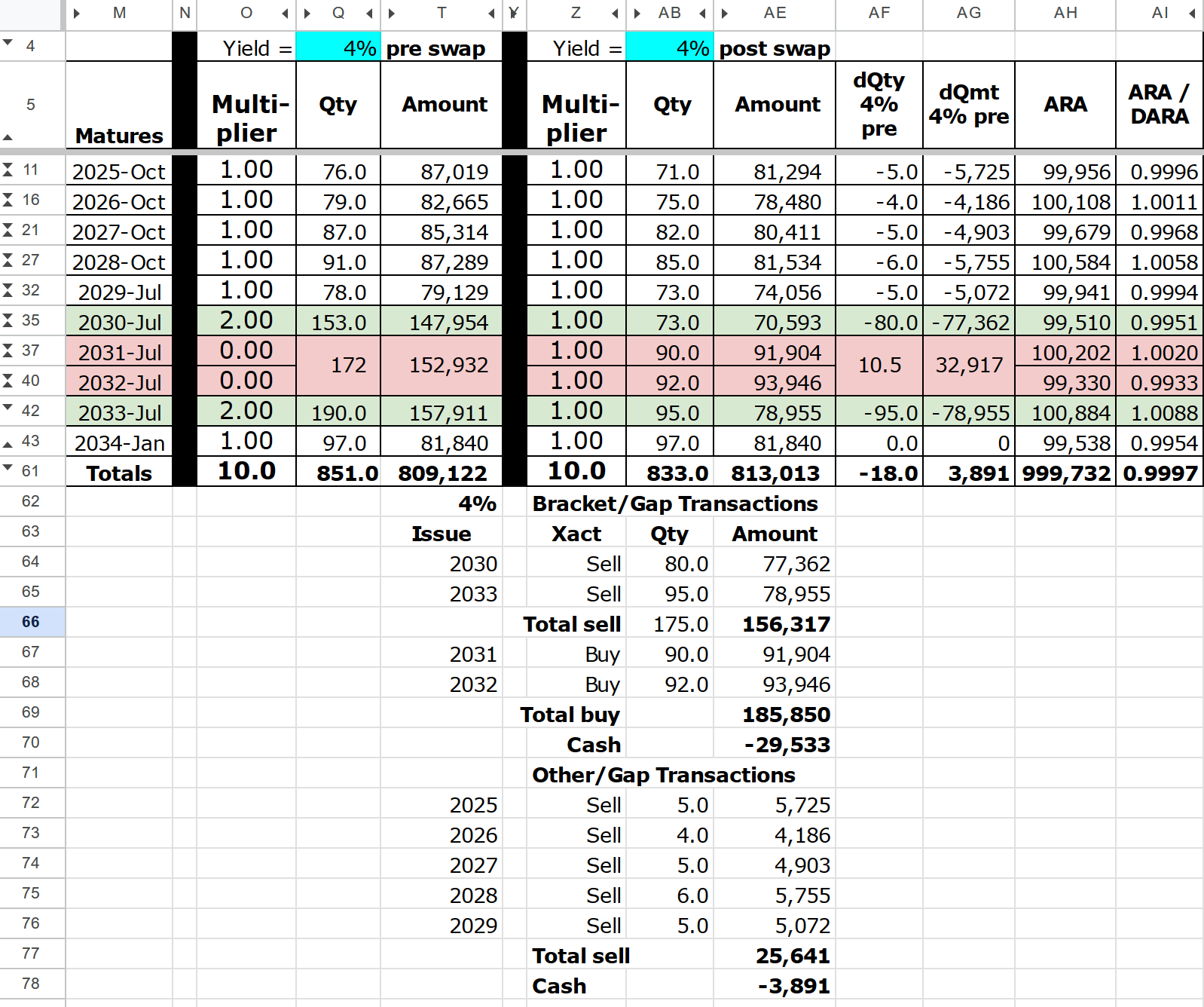
Task: Click hidden-columns arrow left of column AB header
Action: [637, 14]
